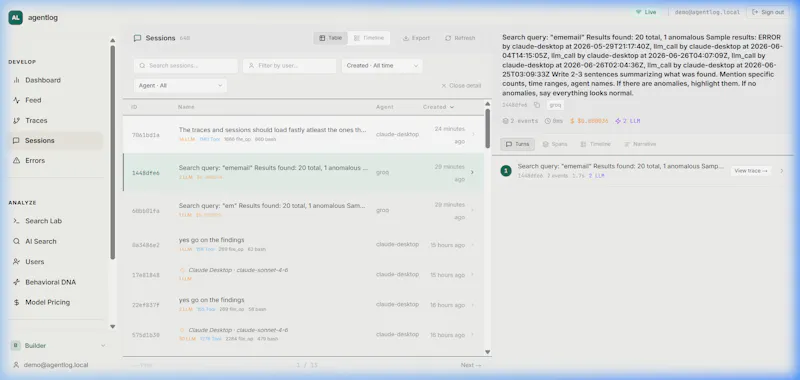Click the agentlog AL logo icon
This screenshot has width=800, height=380.
15,17
